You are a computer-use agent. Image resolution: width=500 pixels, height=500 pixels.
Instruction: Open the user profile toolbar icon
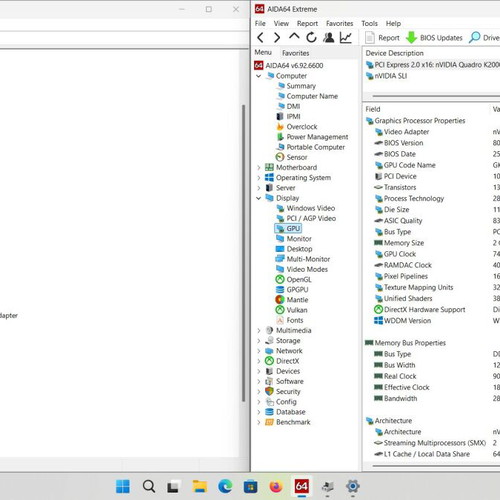click(x=329, y=37)
